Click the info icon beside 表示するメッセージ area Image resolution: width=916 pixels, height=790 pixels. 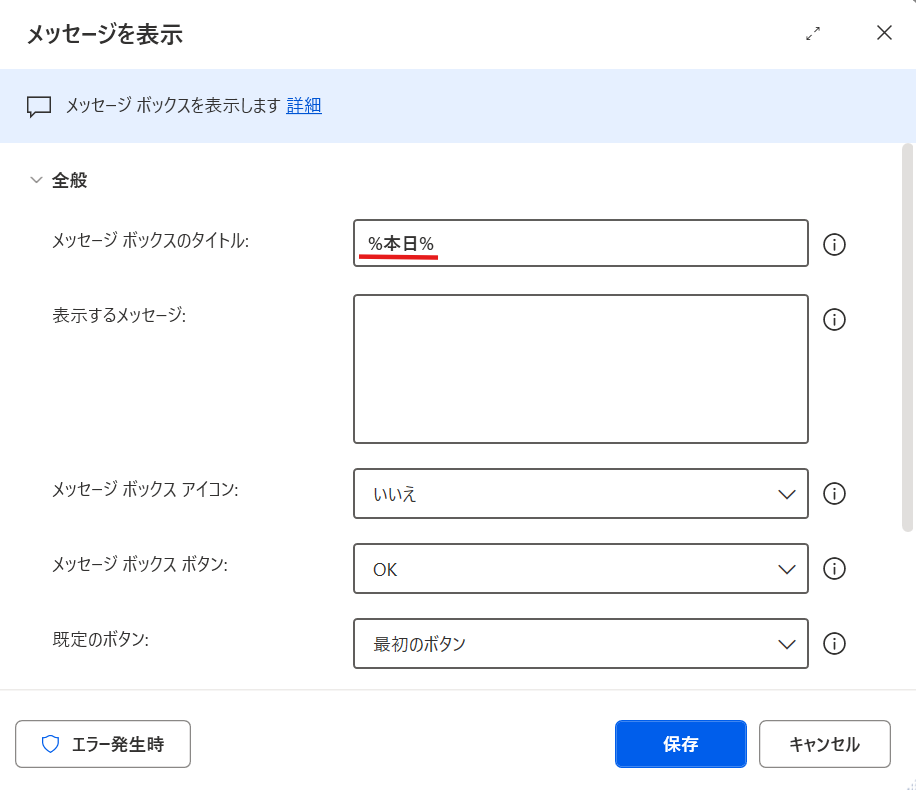pos(834,319)
